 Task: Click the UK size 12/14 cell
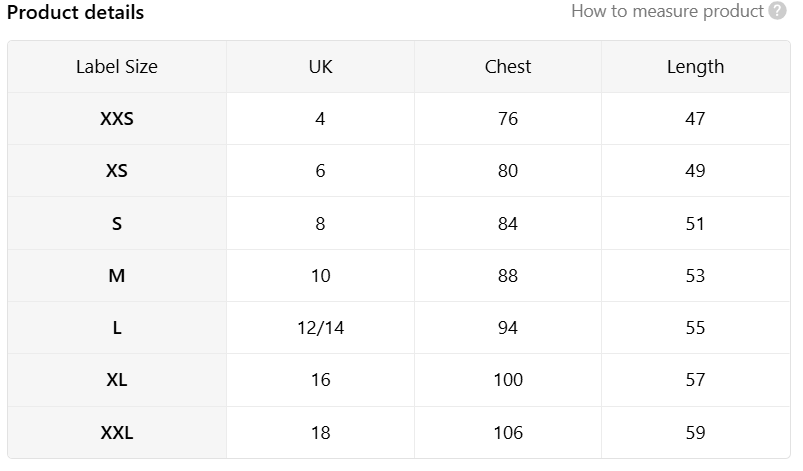pyautogui.click(x=321, y=328)
